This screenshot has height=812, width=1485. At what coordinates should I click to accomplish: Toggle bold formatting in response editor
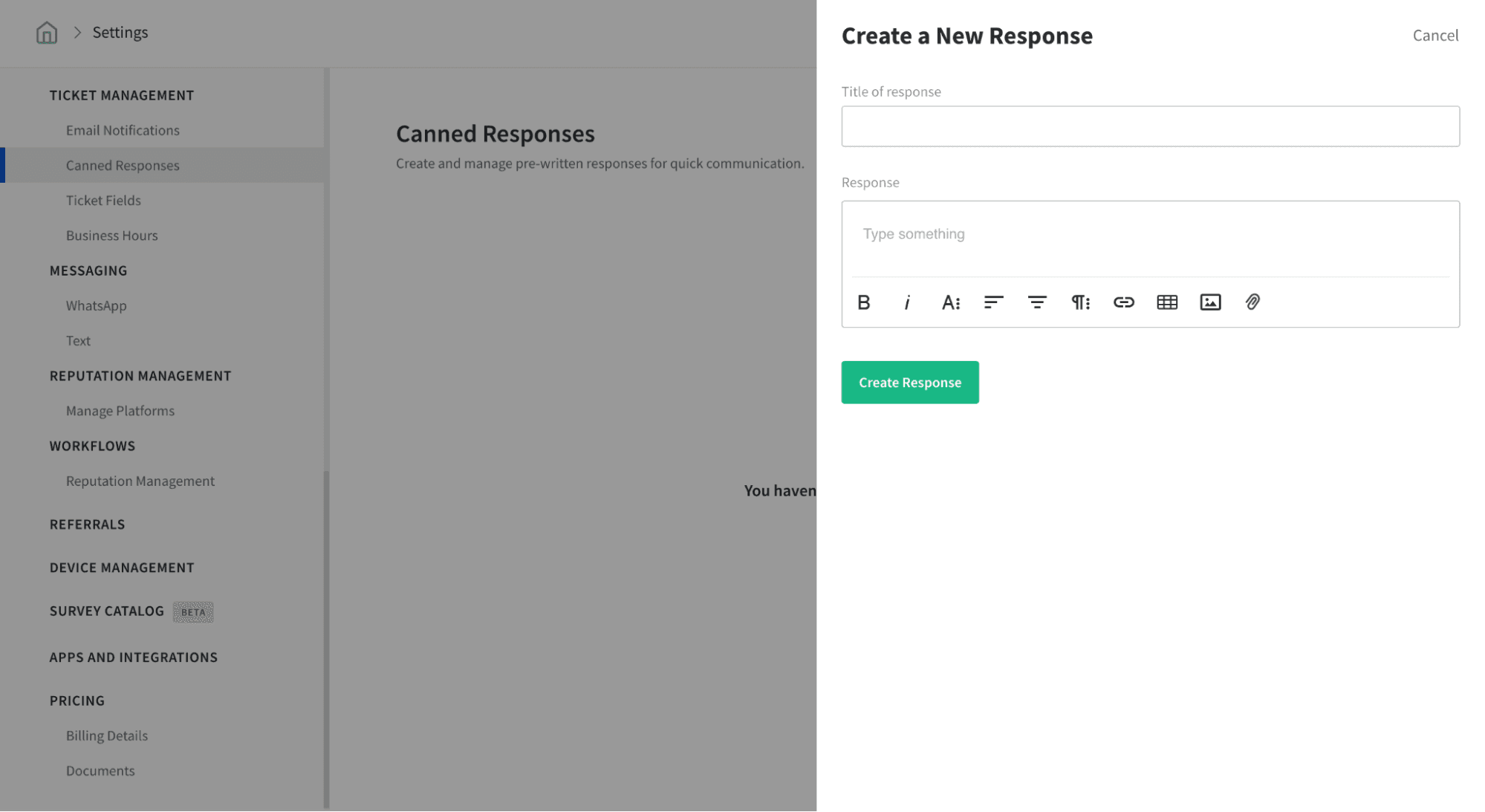(863, 302)
